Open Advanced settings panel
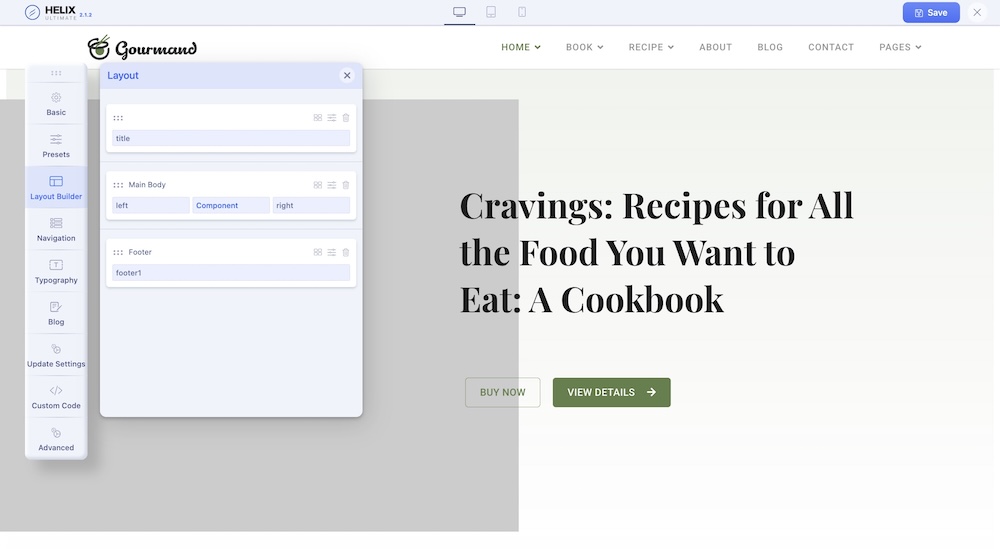This screenshot has height=549, width=1000. click(56, 439)
